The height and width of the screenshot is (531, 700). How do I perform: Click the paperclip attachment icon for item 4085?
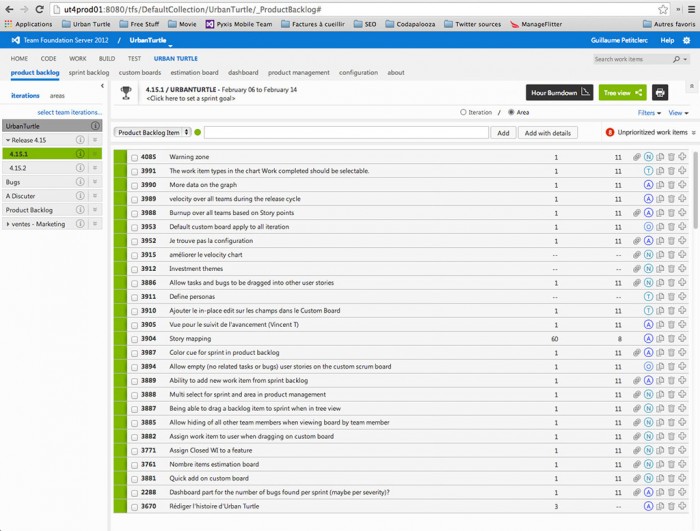point(638,157)
